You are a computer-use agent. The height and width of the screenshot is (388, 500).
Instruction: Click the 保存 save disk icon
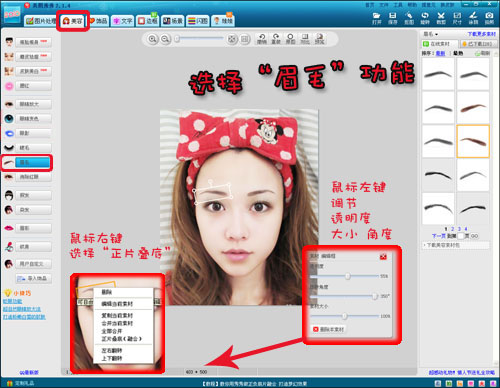point(393,18)
